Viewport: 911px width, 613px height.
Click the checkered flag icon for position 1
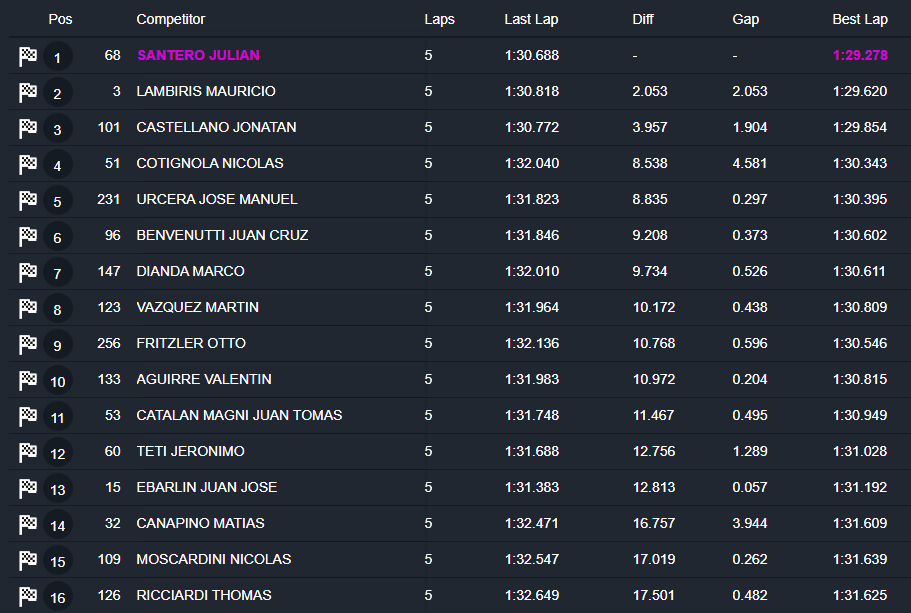click(x=28, y=56)
